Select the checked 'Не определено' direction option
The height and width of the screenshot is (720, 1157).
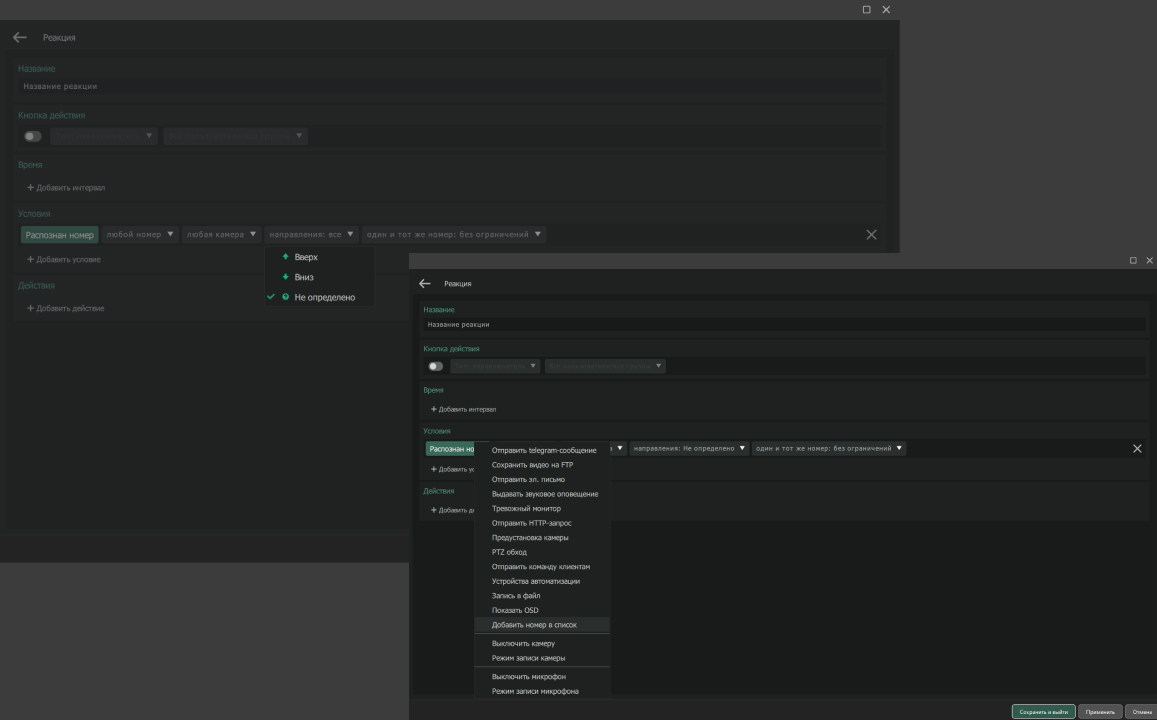pos(323,297)
